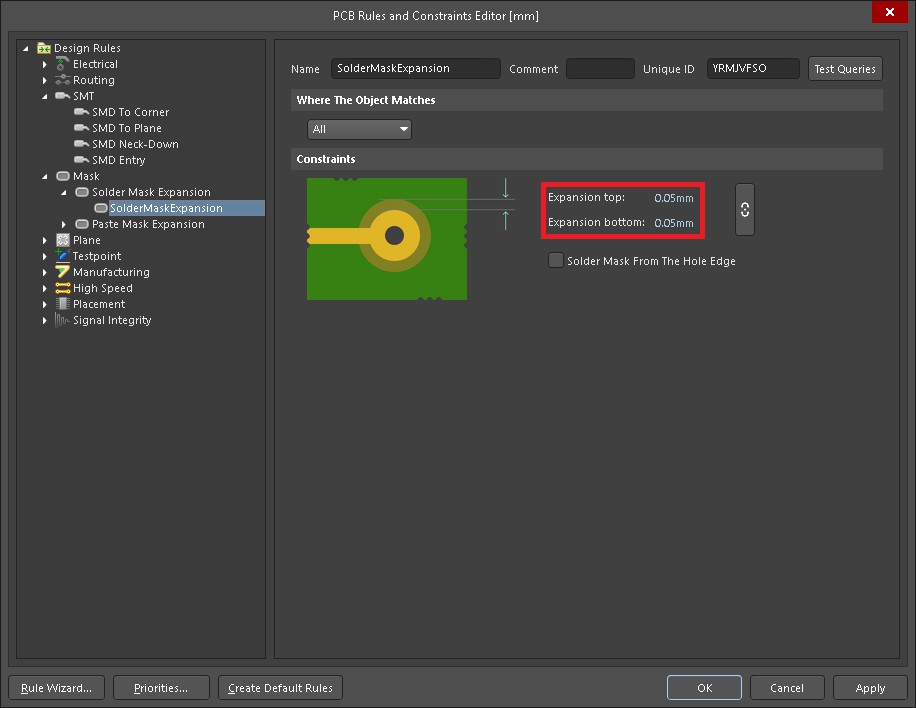Image resolution: width=916 pixels, height=708 pixels.
Task: Expand the Testpoint rules node
Action: point(44,256)
